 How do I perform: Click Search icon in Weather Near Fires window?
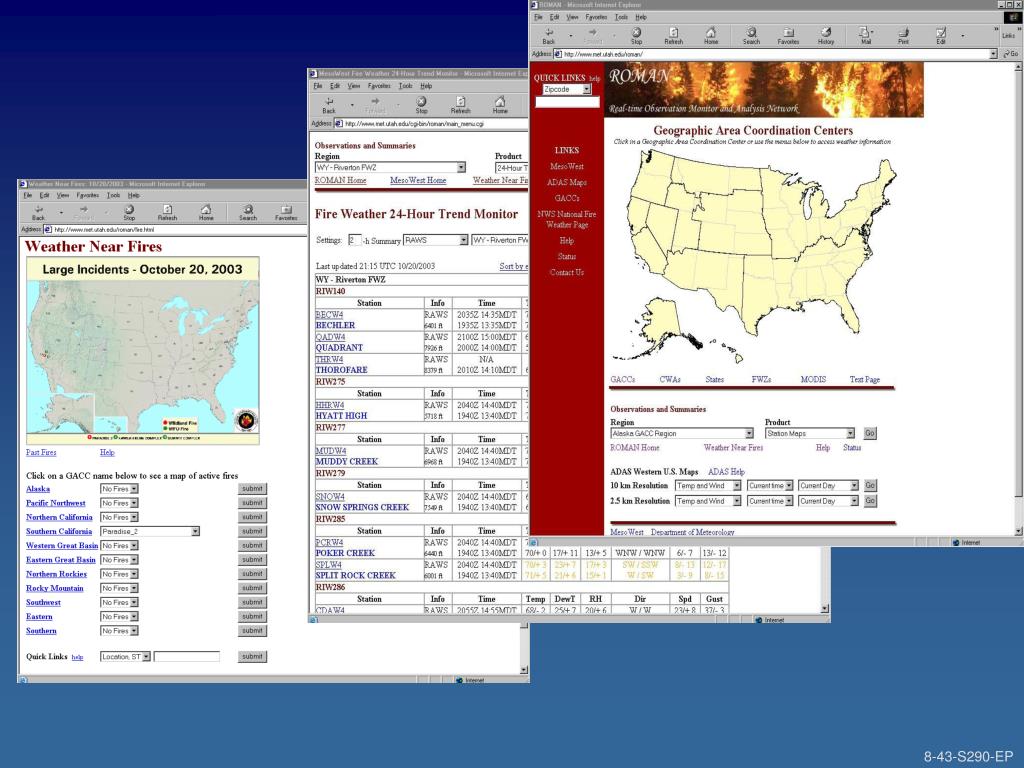pyautogui.click(x=248, y=210)
